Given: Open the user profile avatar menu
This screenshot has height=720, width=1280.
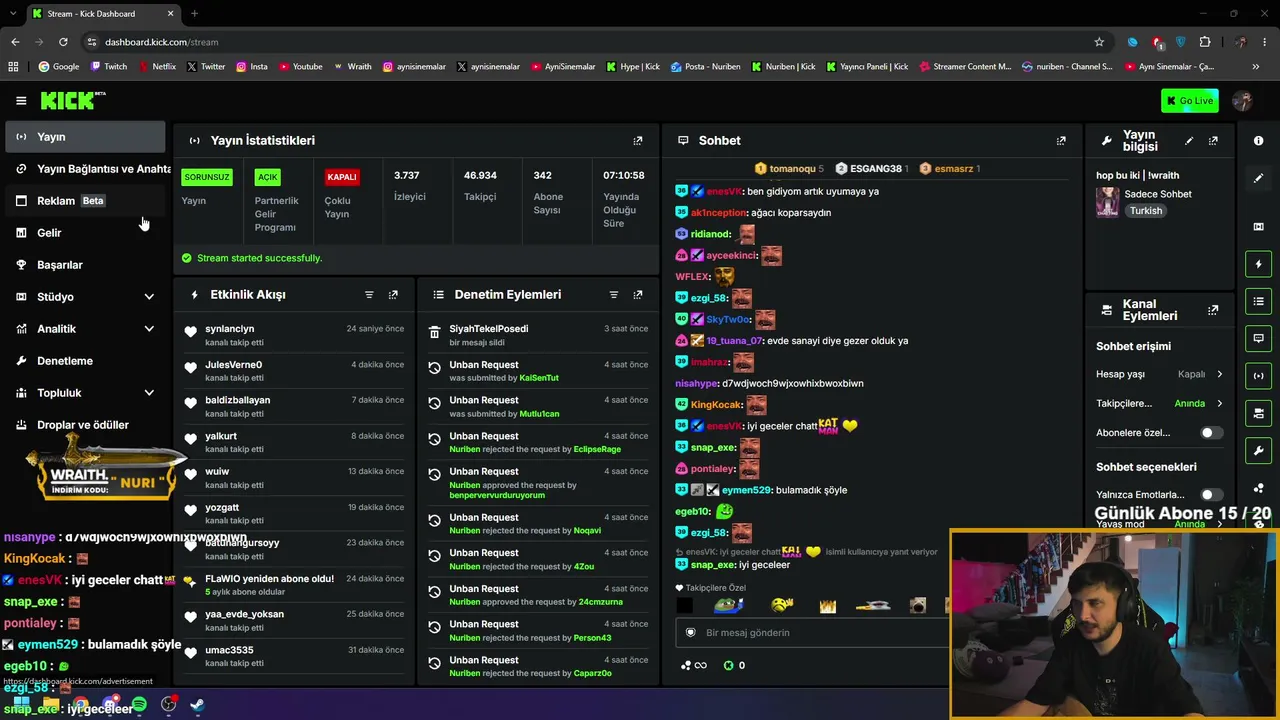Looking at the screenshot, I should coord(1243,100).
